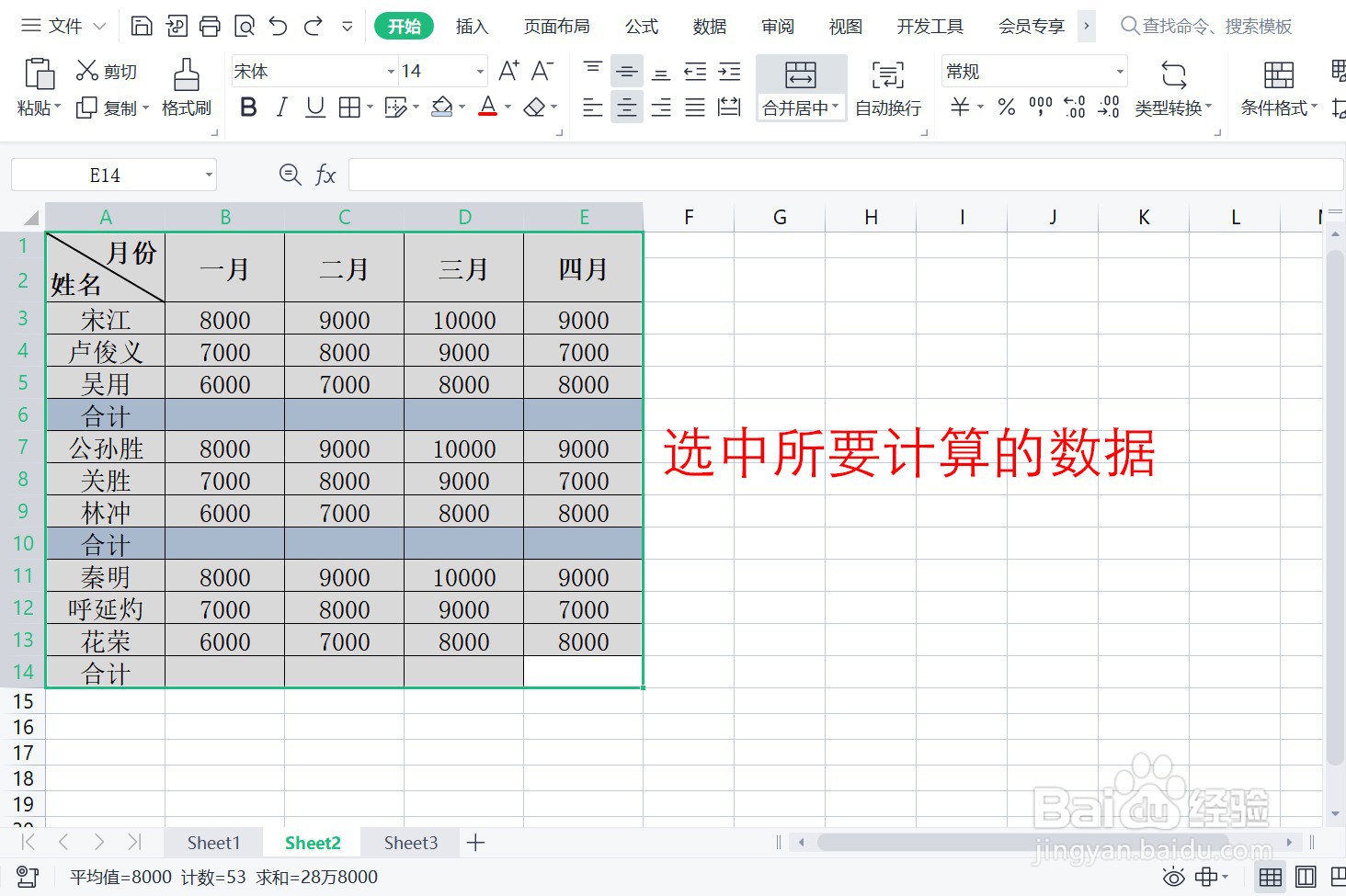Open the number format dropdown 常规
This screenshot has height=896, width=1346.
1120,71
